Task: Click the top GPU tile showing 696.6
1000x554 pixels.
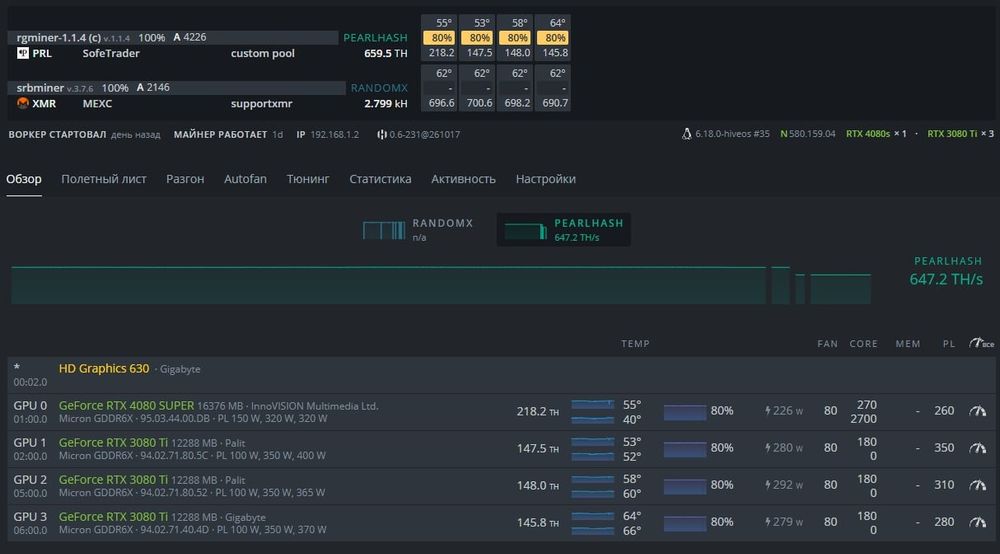Action: [439, 88]
